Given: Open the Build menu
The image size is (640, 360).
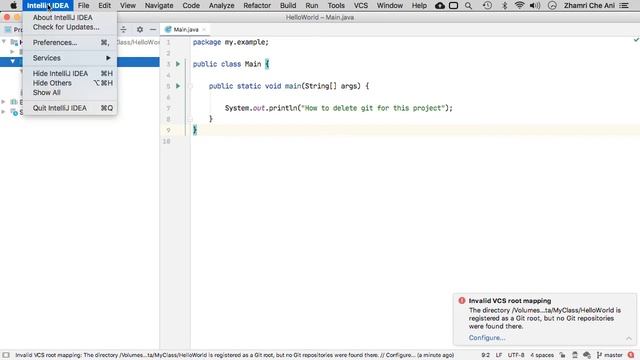Looking at the screenshot, I should click(288, 5).
